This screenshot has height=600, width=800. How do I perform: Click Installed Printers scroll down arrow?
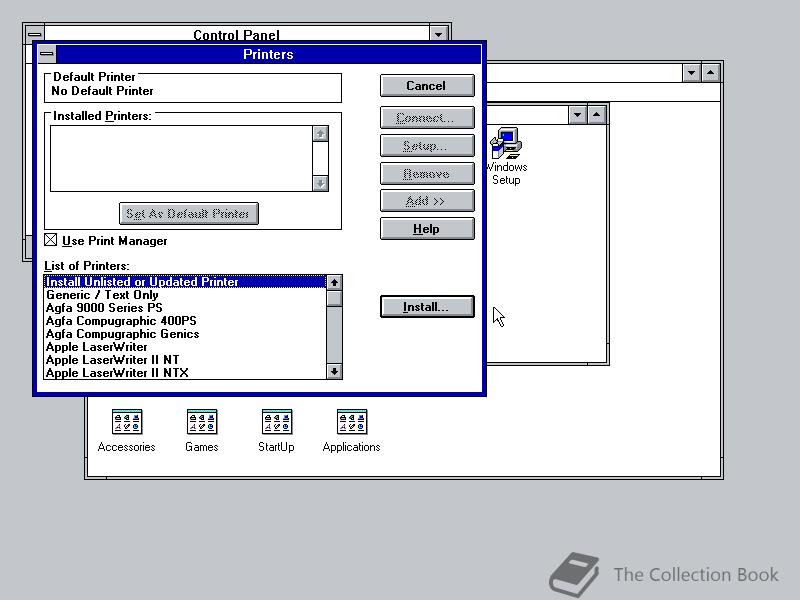click(x=320, y=183)
